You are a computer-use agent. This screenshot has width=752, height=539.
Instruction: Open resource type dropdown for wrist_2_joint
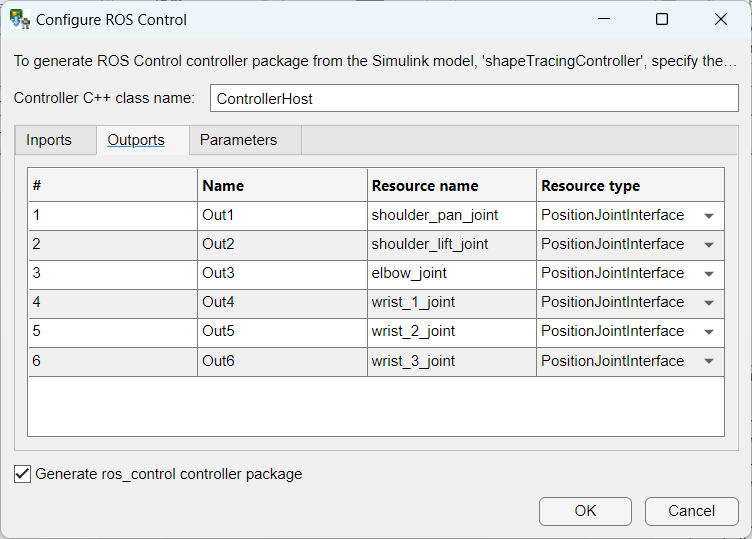pyautogui.click(x=708, y=332)
